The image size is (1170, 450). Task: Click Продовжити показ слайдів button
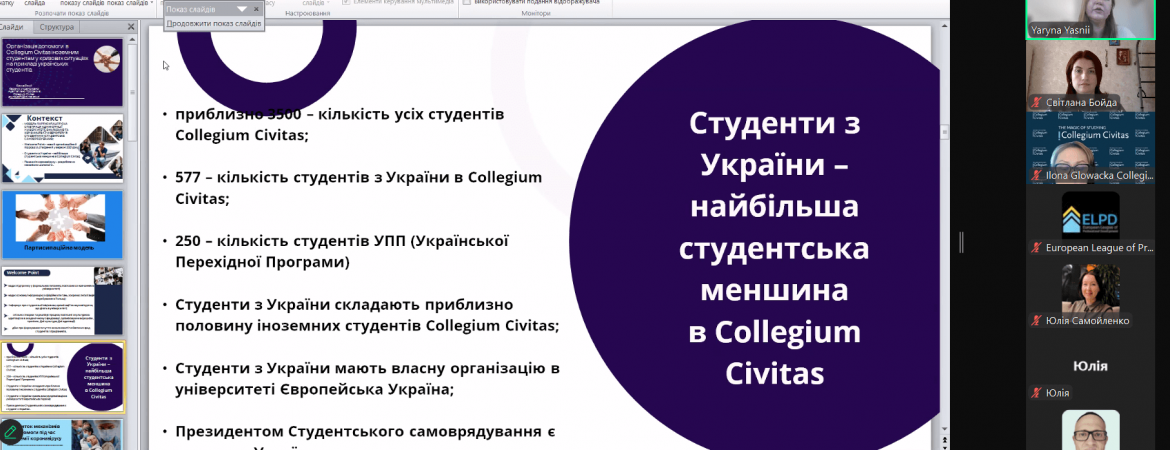tap(214, 24)
